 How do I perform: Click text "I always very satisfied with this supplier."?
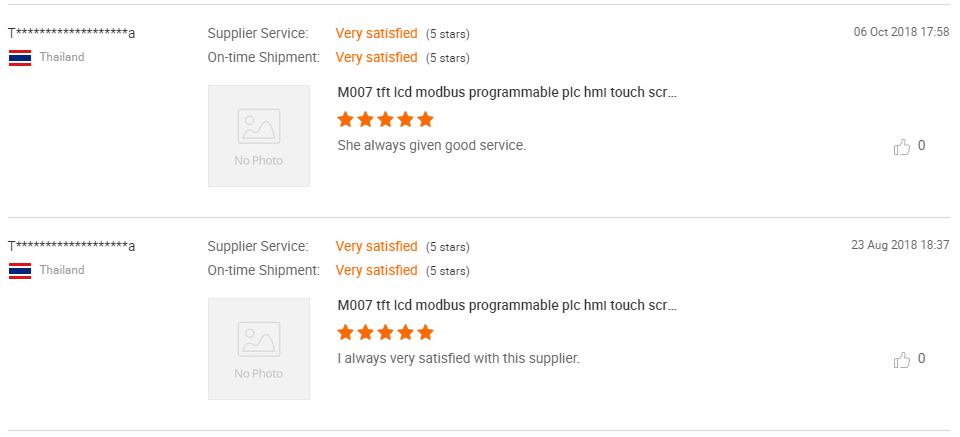click(459, 358)
